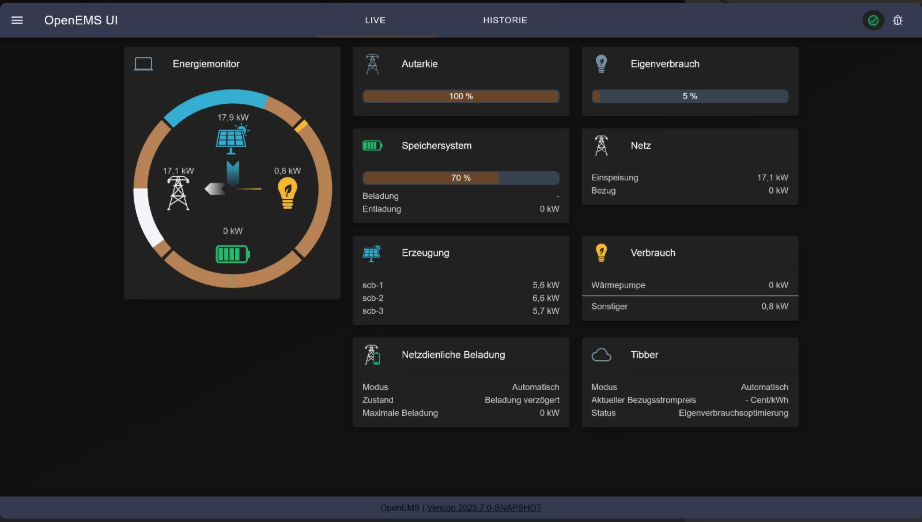Open the Version 2025.7.0-SNAPSHOT link
The height and width of the screenshot is (522, 922).
[484, 508]
